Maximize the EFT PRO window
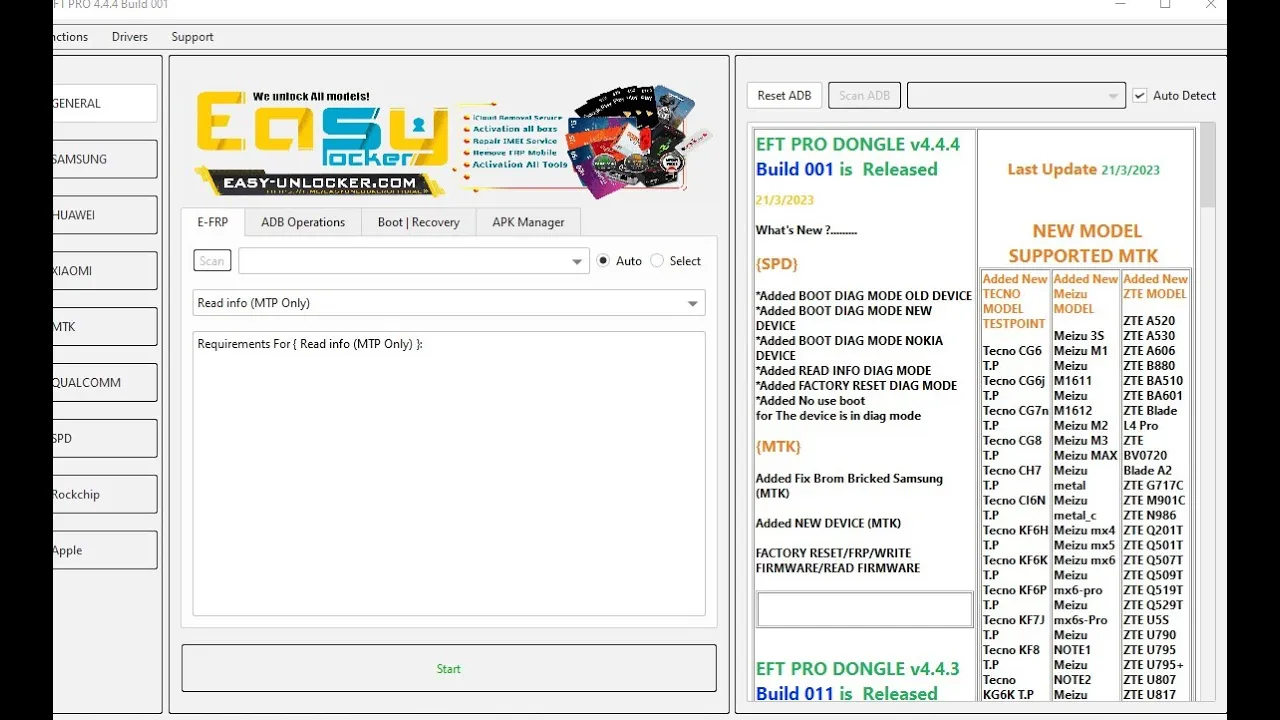The image size is (1280, 720). 1165,5
